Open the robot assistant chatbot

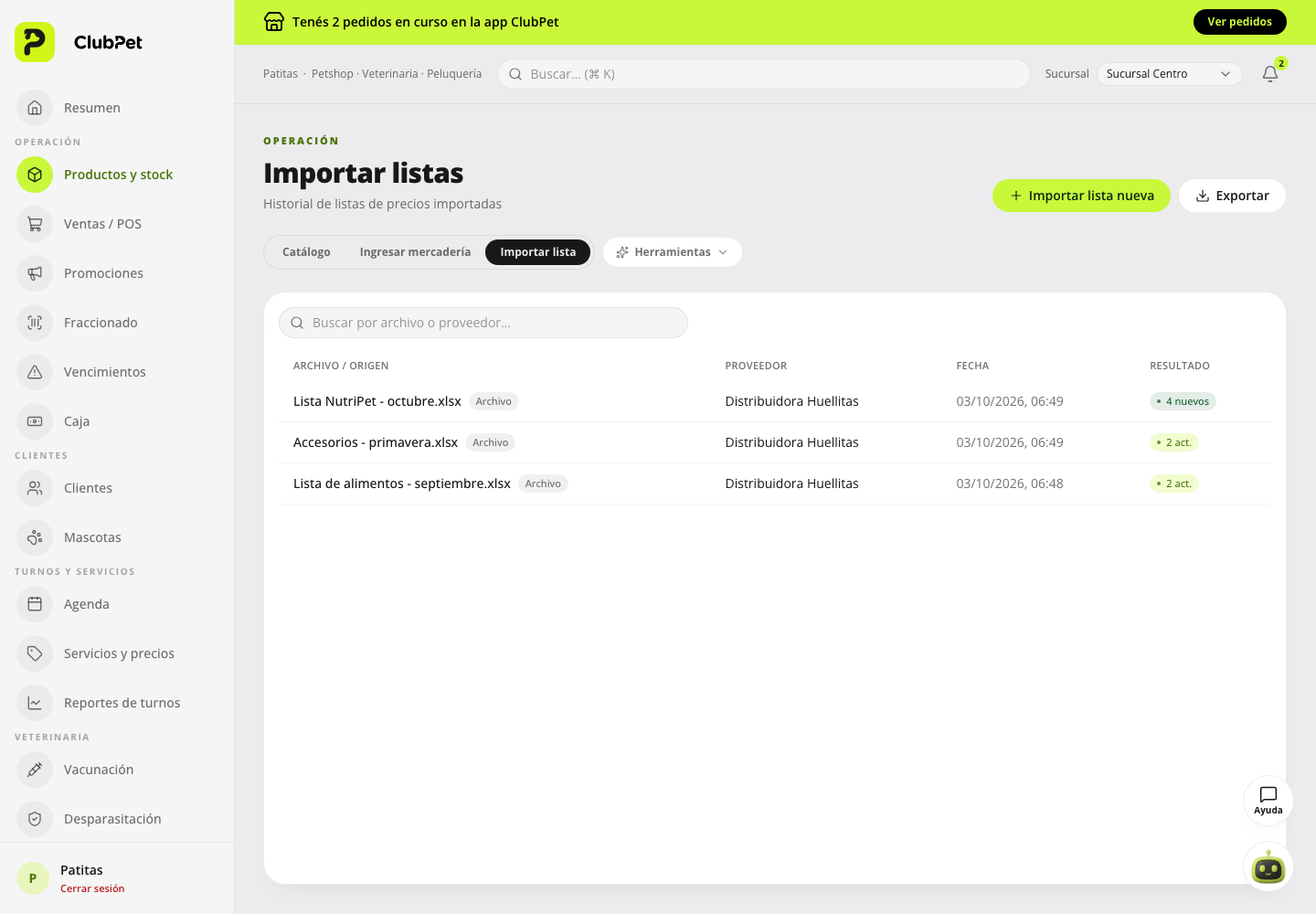1268,866
